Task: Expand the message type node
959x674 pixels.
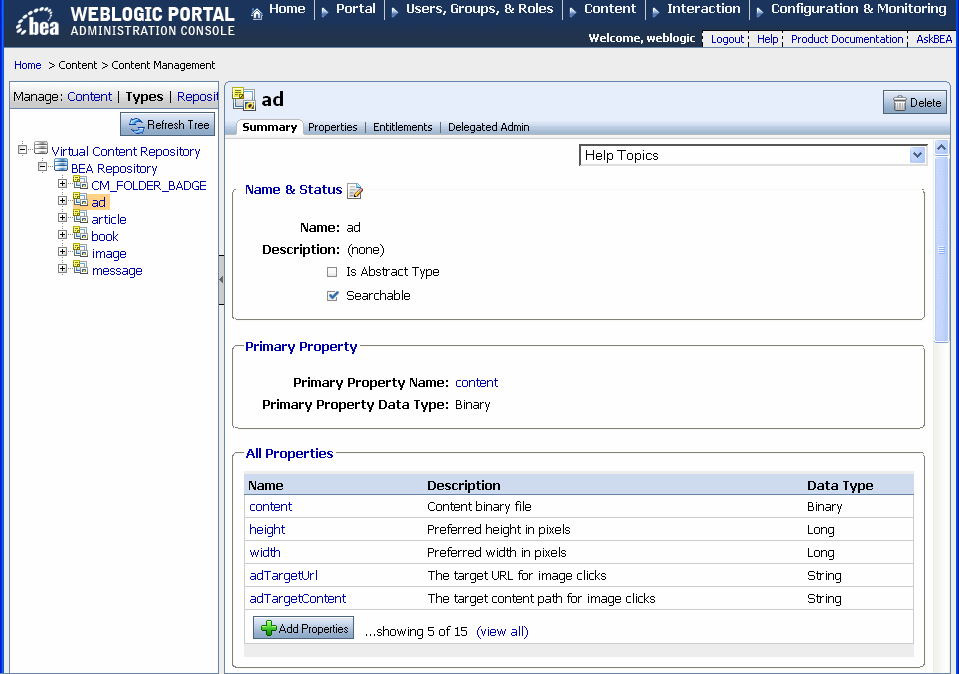Action: (x=62, y=268)
